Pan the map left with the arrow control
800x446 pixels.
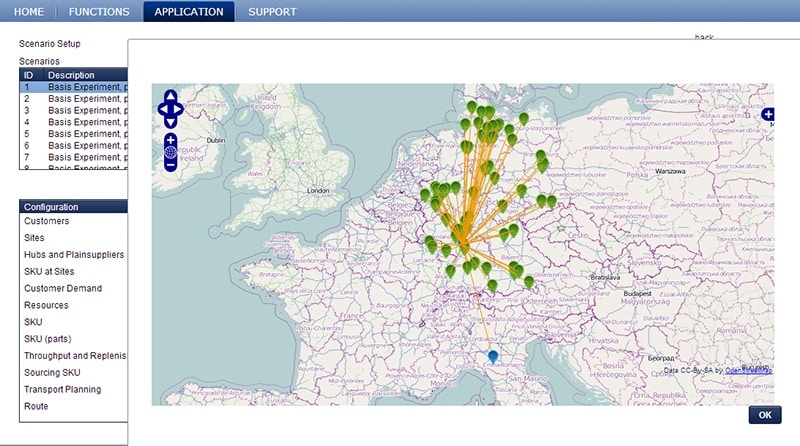164,109
